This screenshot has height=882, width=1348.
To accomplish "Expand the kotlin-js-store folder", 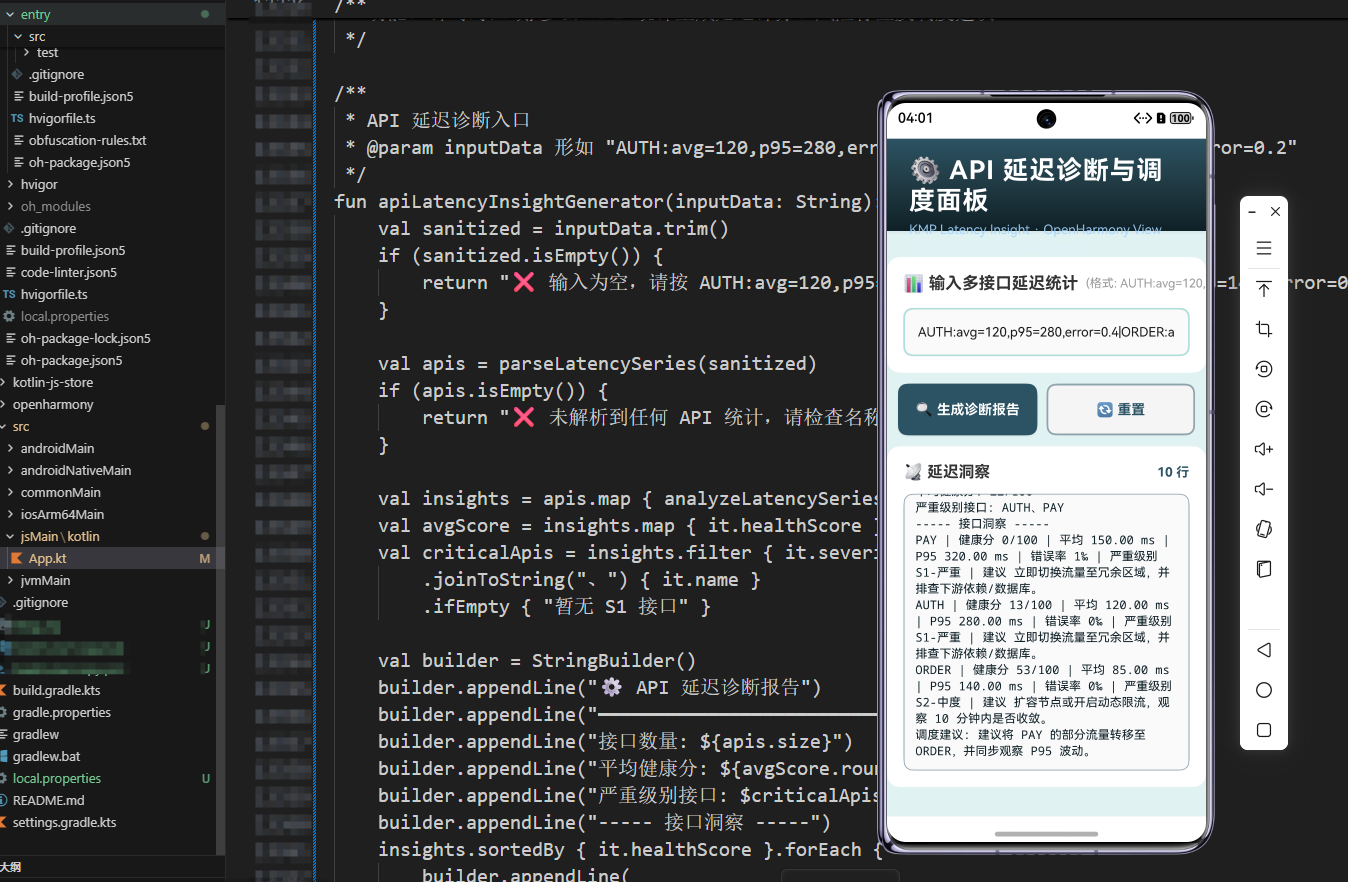I will point(3,382).
